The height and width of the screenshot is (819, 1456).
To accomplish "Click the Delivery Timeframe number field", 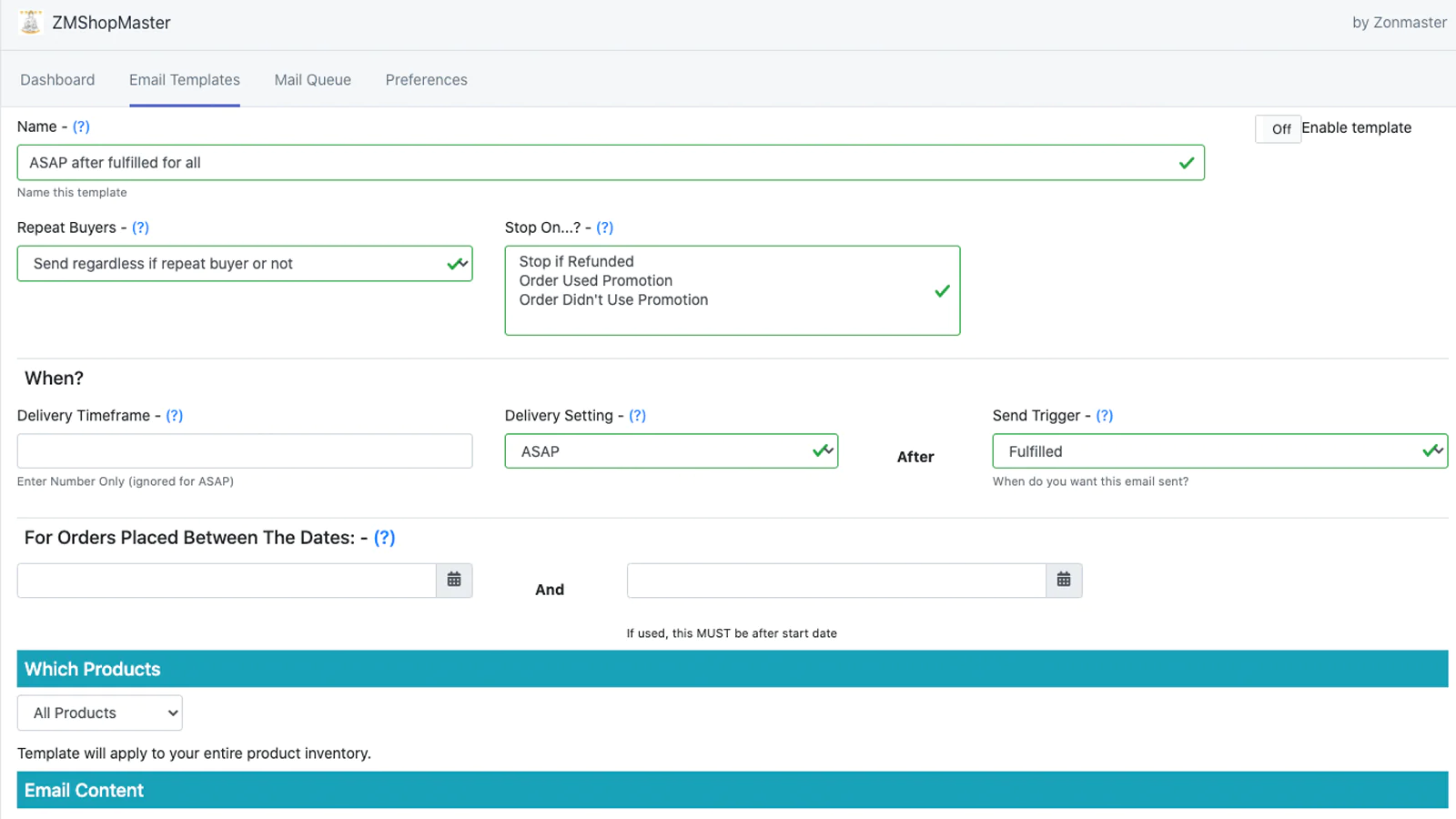I will click(245, 451).
